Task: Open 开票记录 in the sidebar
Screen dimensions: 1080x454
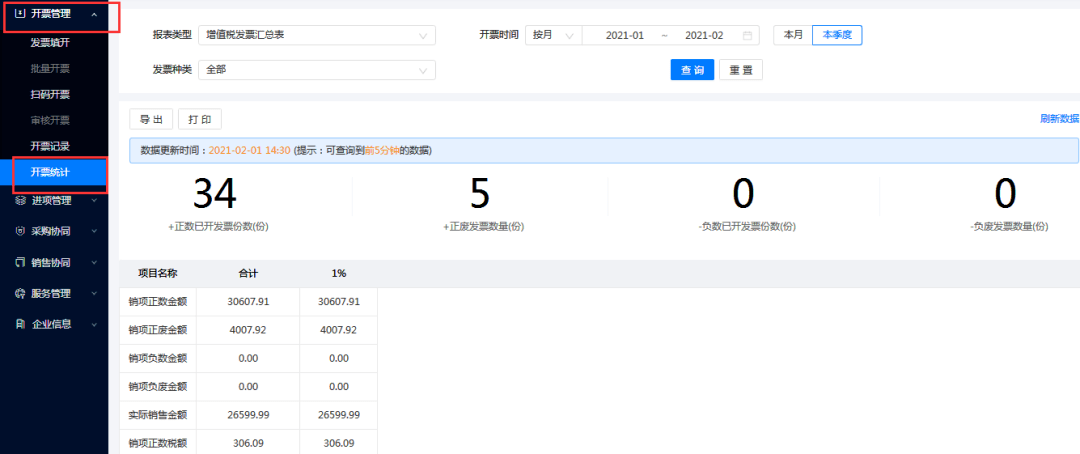Action: 50,146
